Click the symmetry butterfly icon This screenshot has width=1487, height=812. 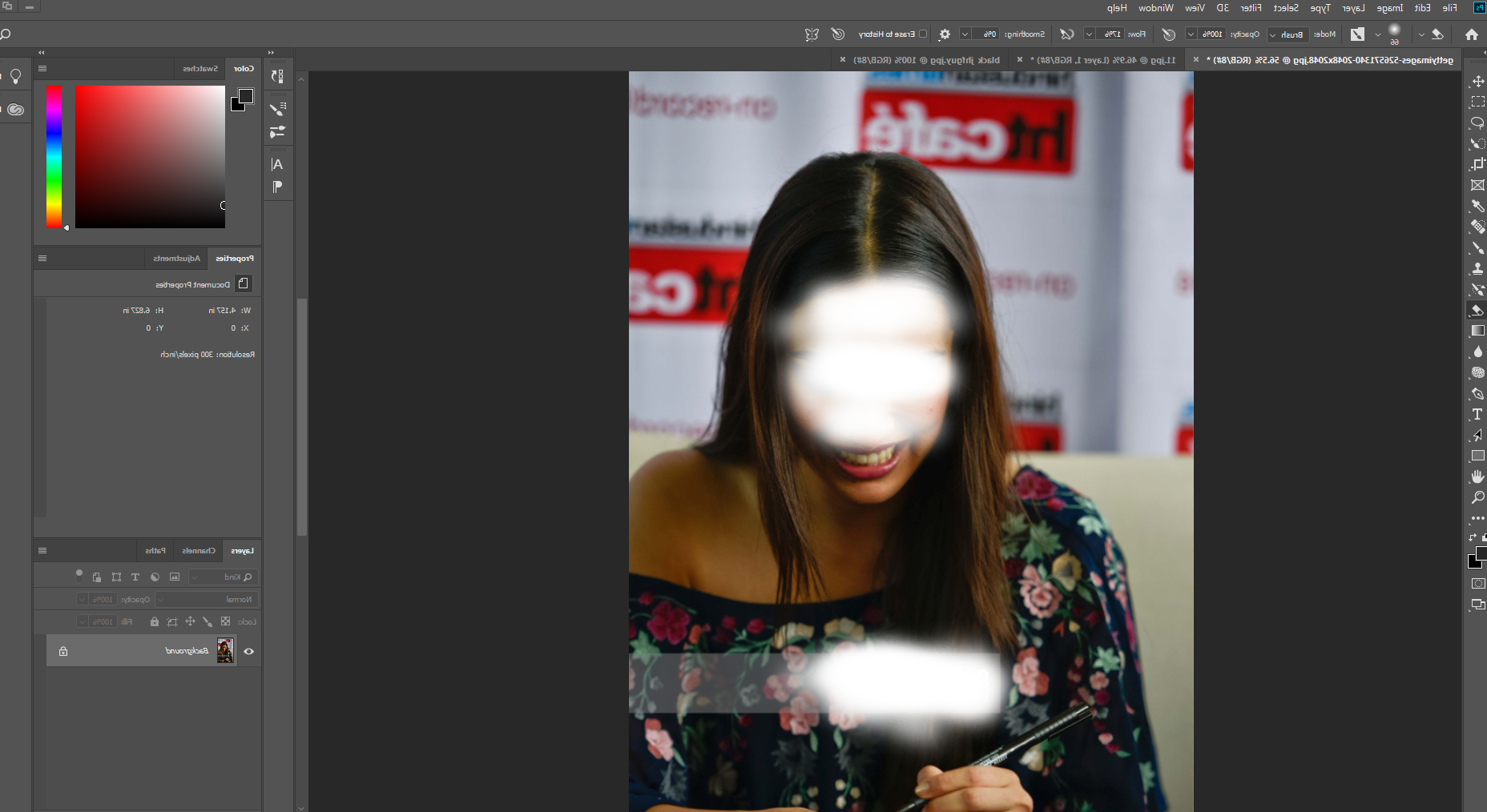point(812,34)
